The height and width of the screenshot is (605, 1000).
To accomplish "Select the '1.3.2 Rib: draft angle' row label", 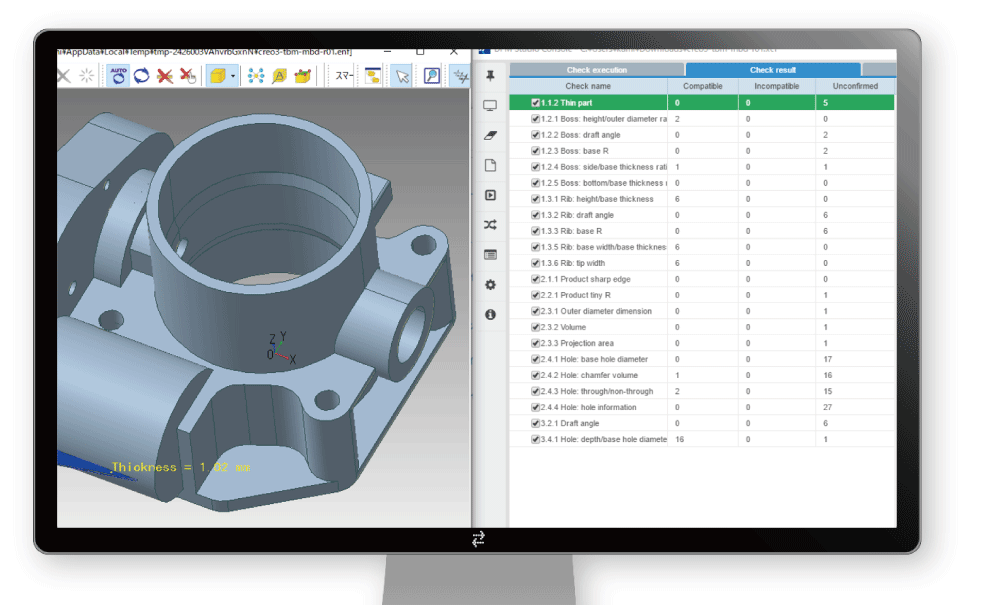I will [577, 215].
